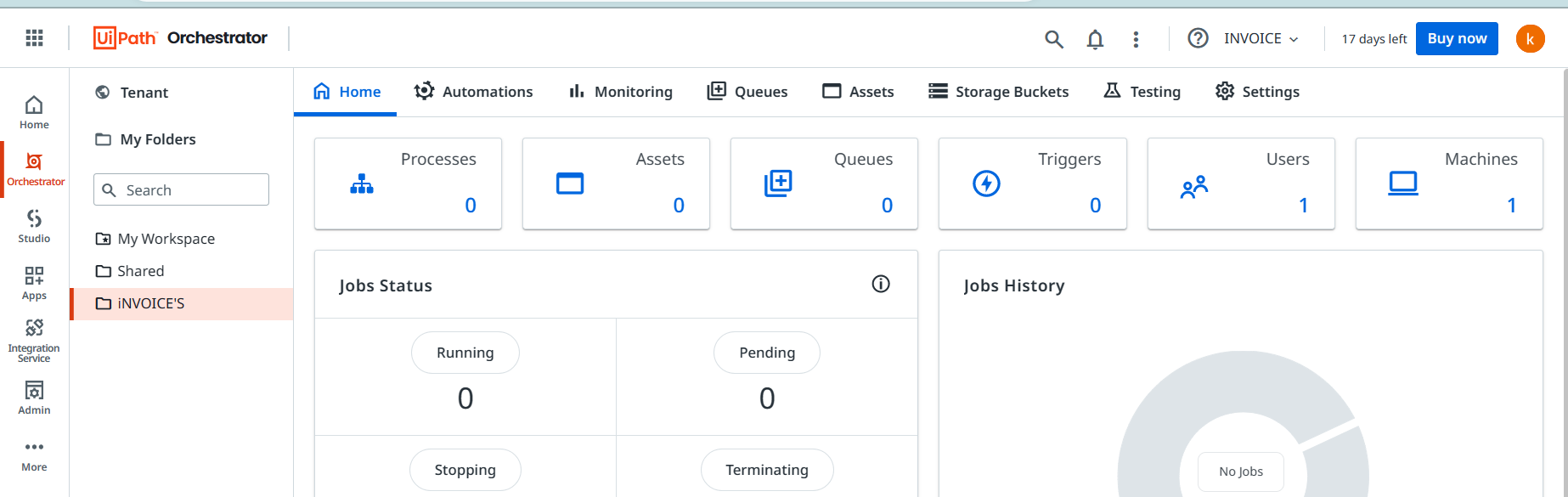Image resolution: width=1568 pixels, height=497 pixels.
Task: Click the Users people icon
Action: pos(1194,187)
